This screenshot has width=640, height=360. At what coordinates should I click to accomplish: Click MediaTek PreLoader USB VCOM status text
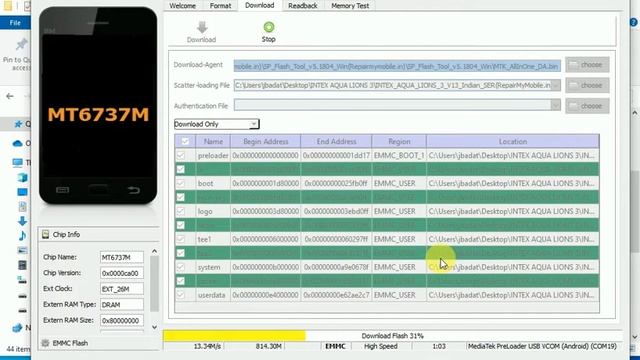[542, 346]
